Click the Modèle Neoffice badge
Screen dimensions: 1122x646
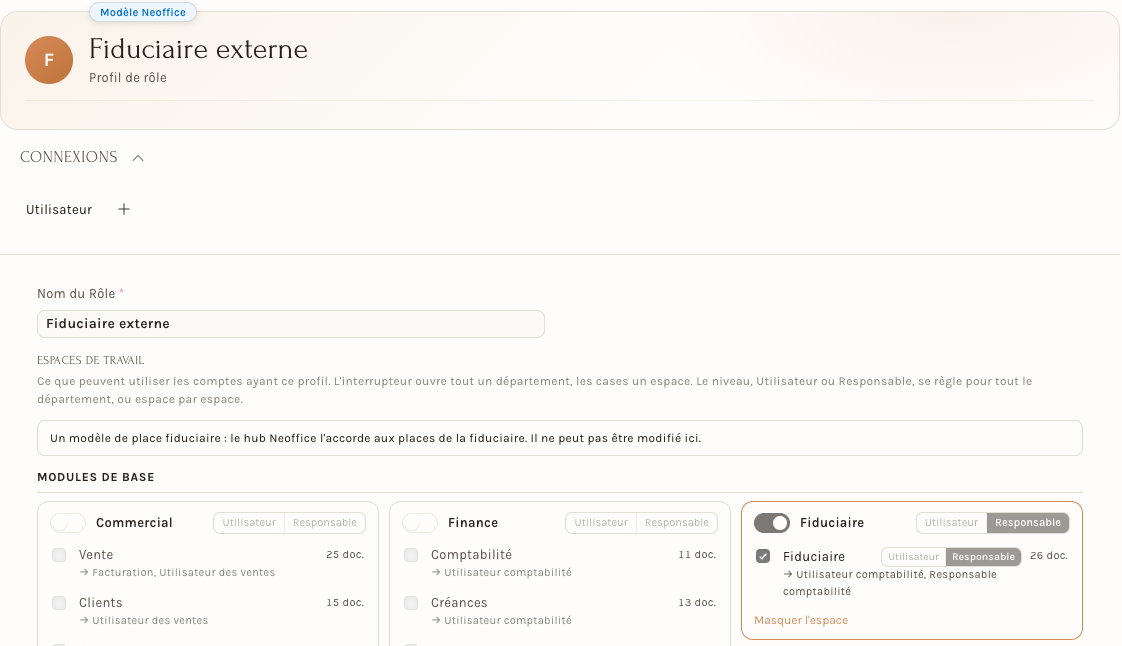coord(143,12)
